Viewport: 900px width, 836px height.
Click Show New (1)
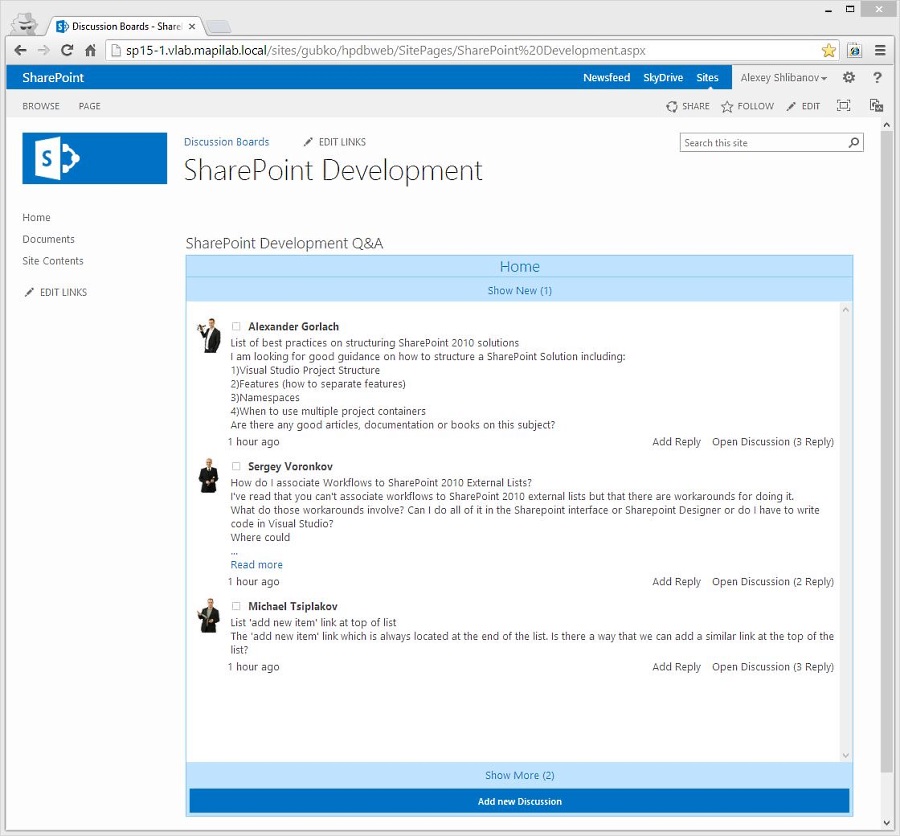519,291
